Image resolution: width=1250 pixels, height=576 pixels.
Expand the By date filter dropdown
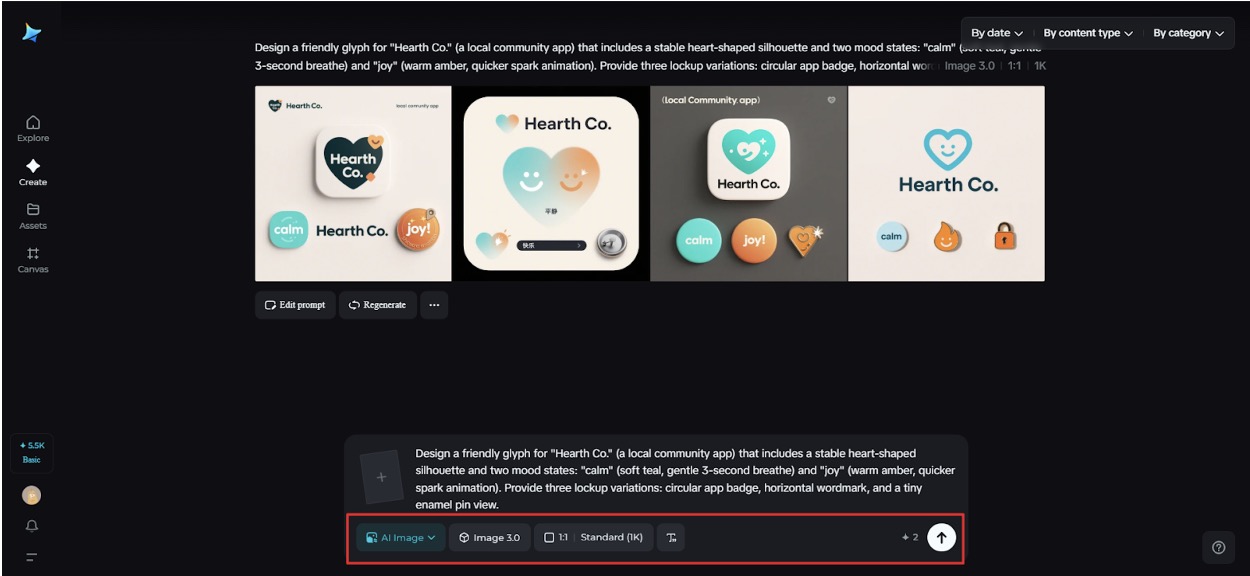996,33
